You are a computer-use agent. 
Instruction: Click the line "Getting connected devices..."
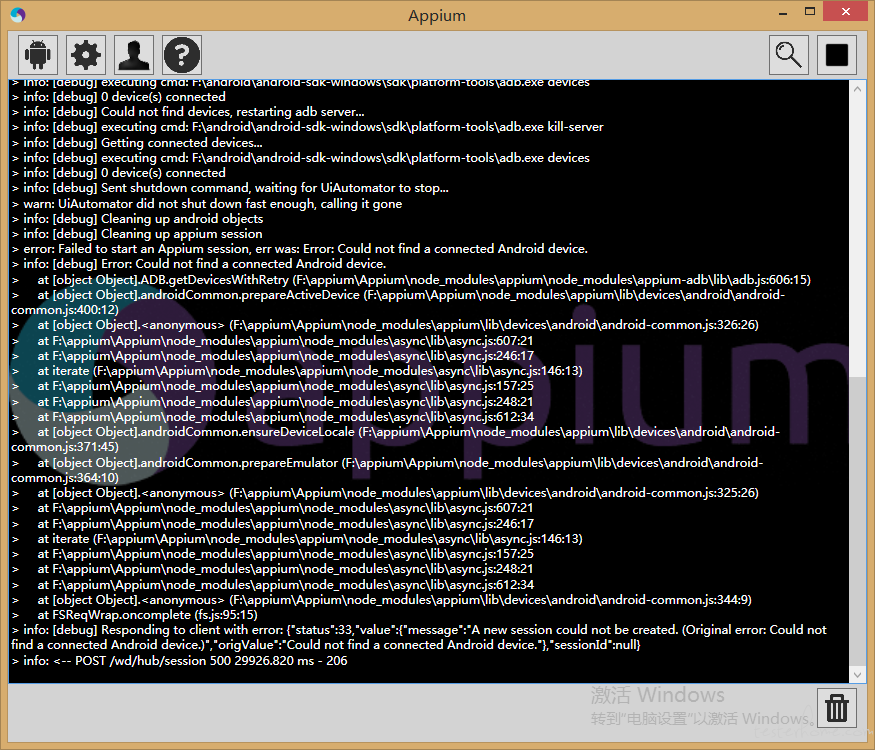[137, 142]
